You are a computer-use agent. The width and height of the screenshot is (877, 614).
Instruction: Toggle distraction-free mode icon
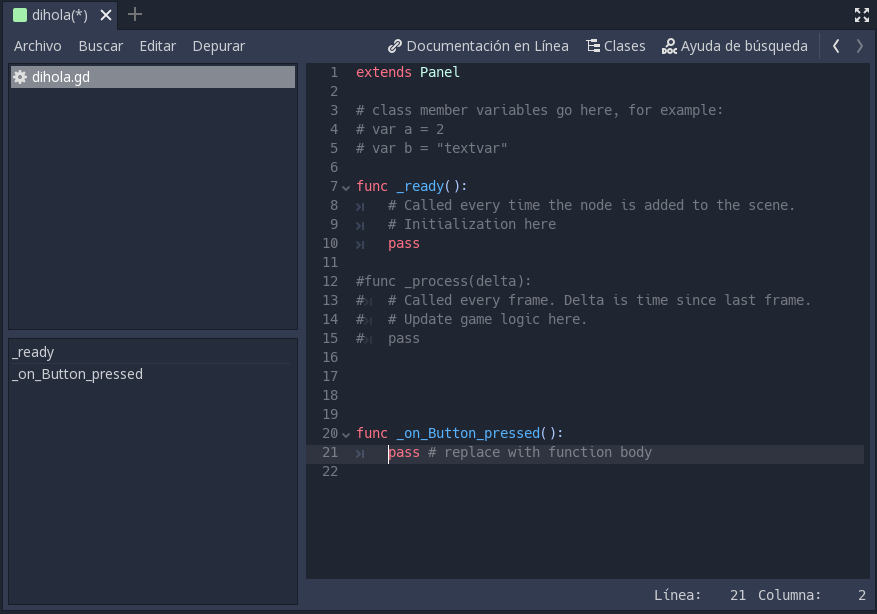861,15
